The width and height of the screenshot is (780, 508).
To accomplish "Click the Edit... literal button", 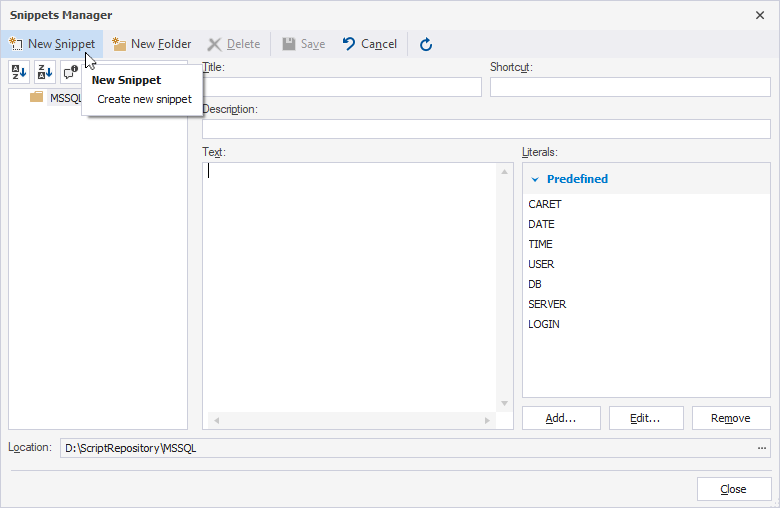I will [x=646, y=418].
